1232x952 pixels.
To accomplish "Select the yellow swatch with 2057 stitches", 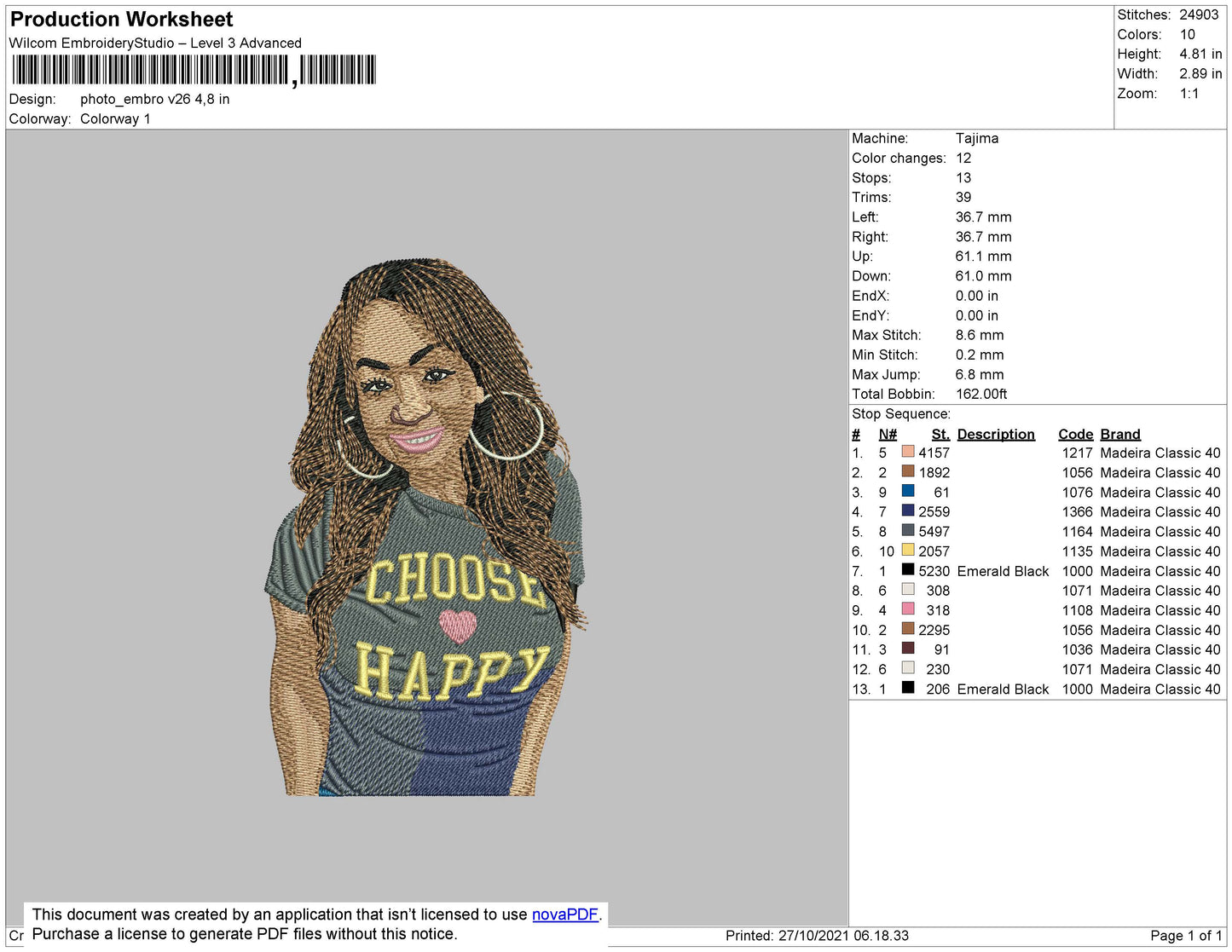I will [908, 550].
